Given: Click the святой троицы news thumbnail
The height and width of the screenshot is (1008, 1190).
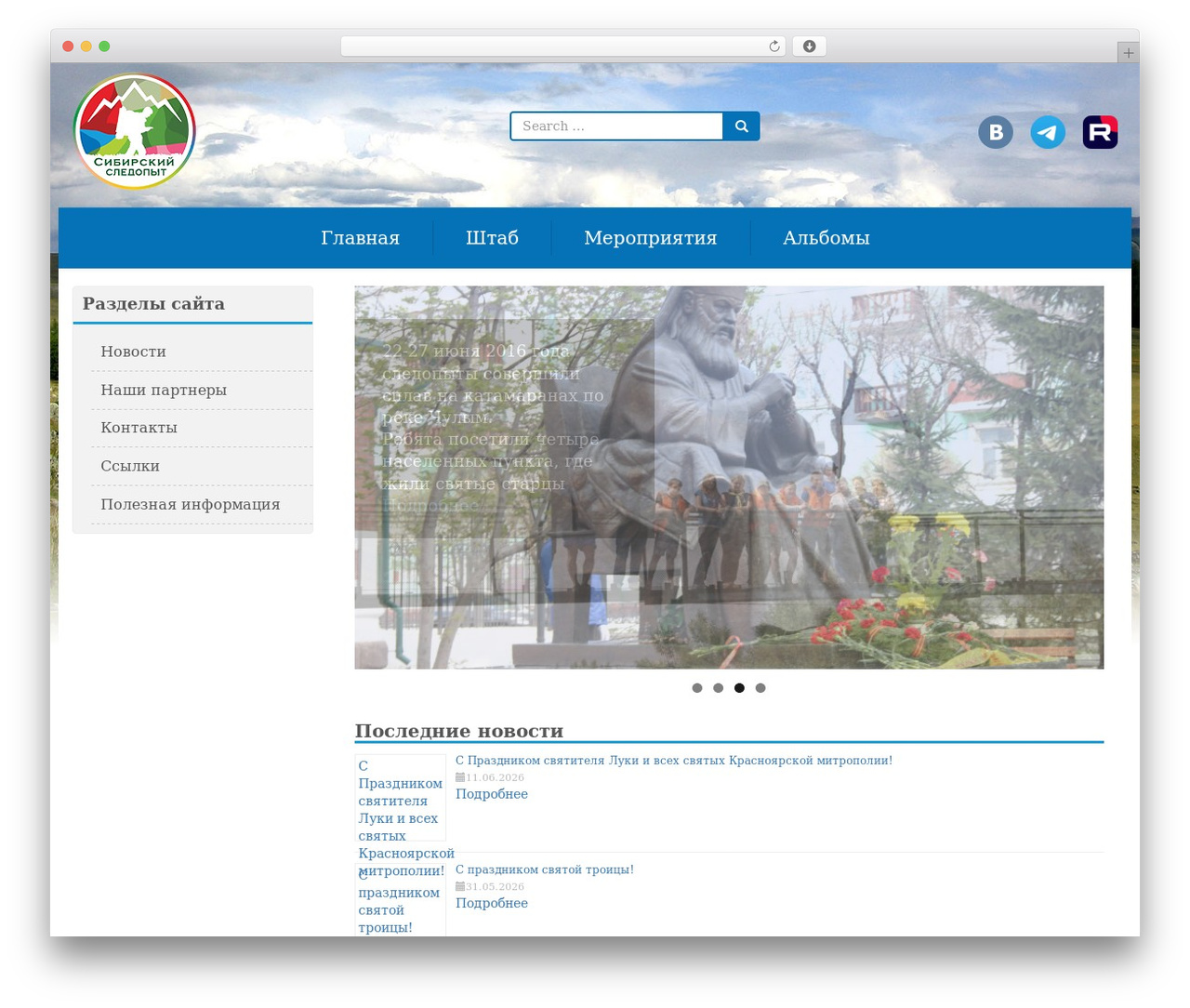Looking at the screenshot, I should tap(401, 900).
